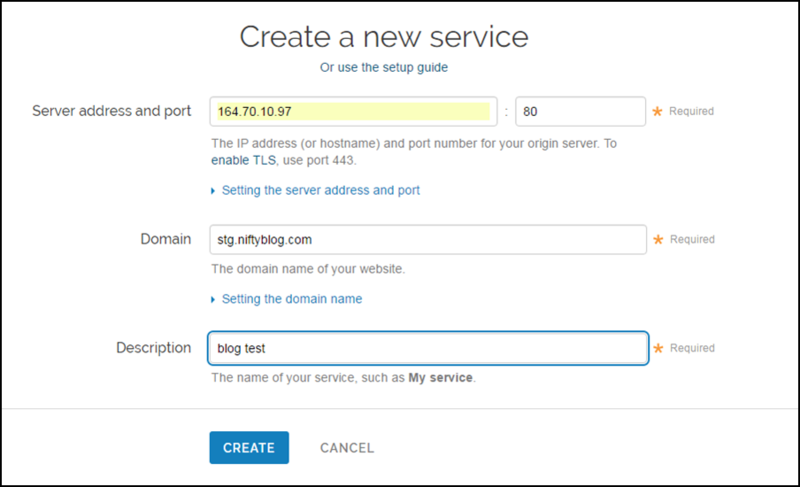
Task: Click the 'Server address and port' label
Action: pyautogui.click(x=112, y=111)
